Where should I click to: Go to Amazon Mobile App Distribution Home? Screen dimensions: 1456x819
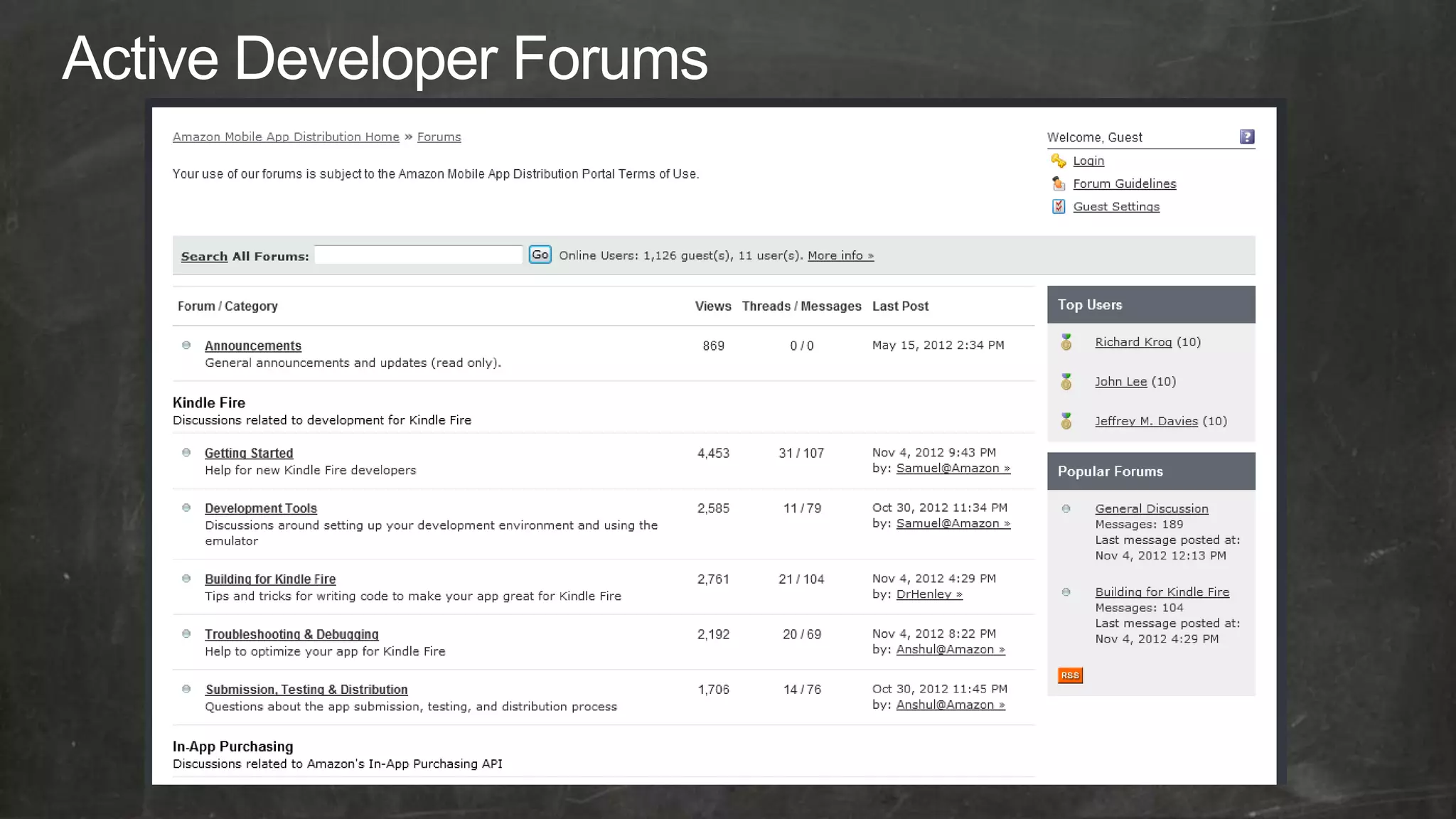click(286, 136)
